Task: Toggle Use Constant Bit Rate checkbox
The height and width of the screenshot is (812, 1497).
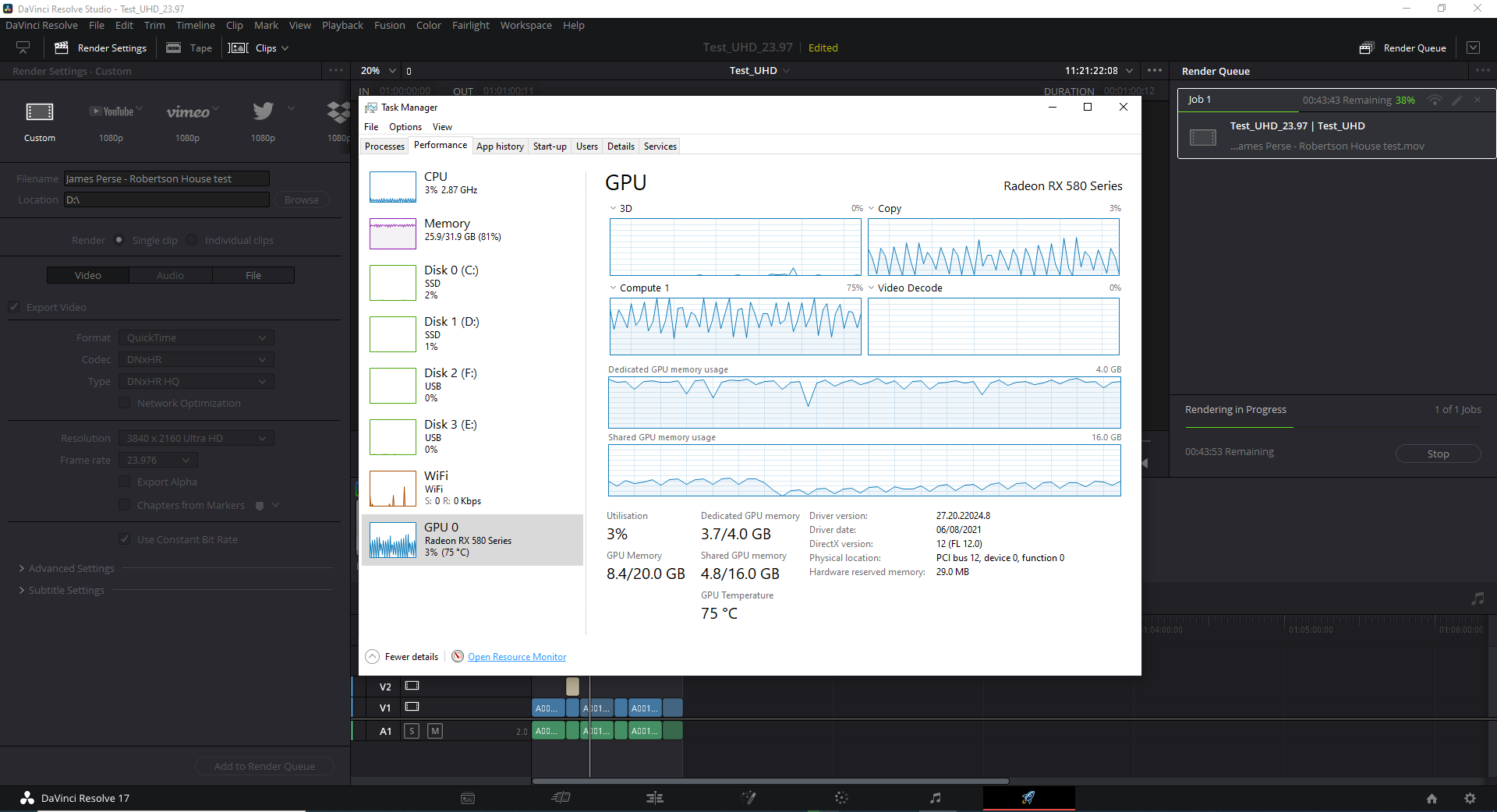Action: pos(125,539)
